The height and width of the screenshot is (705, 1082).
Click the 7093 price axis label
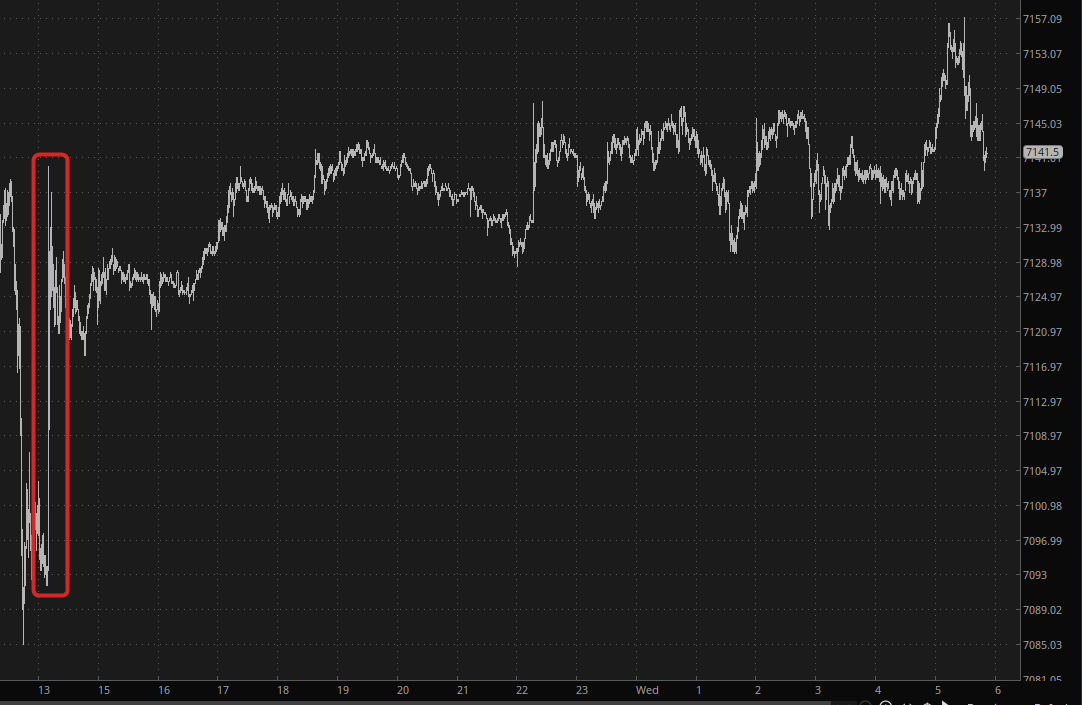1035,575
